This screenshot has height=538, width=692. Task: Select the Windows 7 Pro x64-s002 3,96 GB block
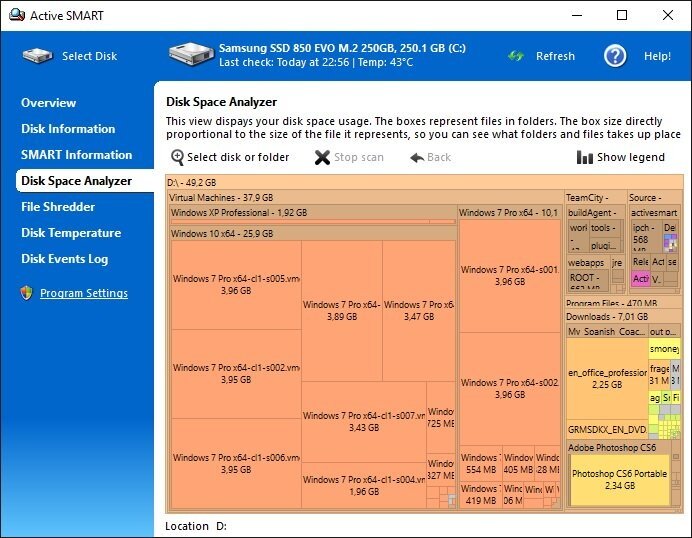[510, 388]
